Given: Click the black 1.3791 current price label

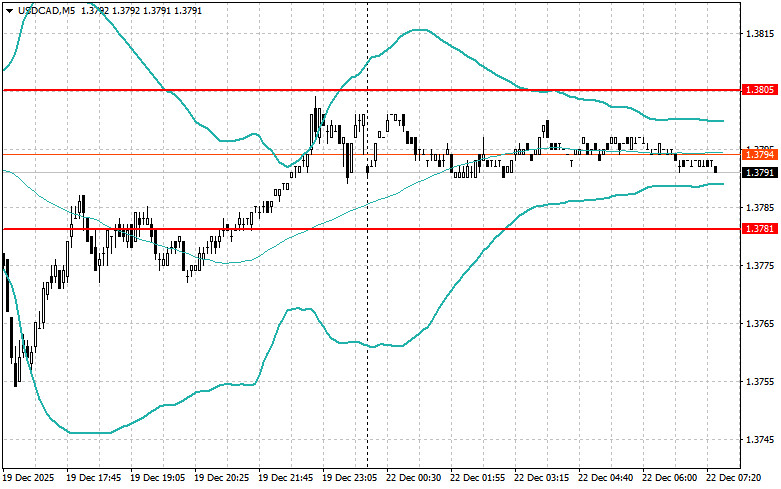Looking at the screenshot, I should [760, 172].
